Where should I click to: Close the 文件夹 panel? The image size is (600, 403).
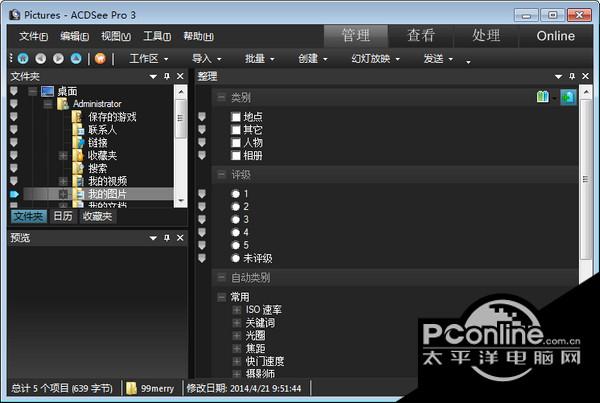pos(180,76)
